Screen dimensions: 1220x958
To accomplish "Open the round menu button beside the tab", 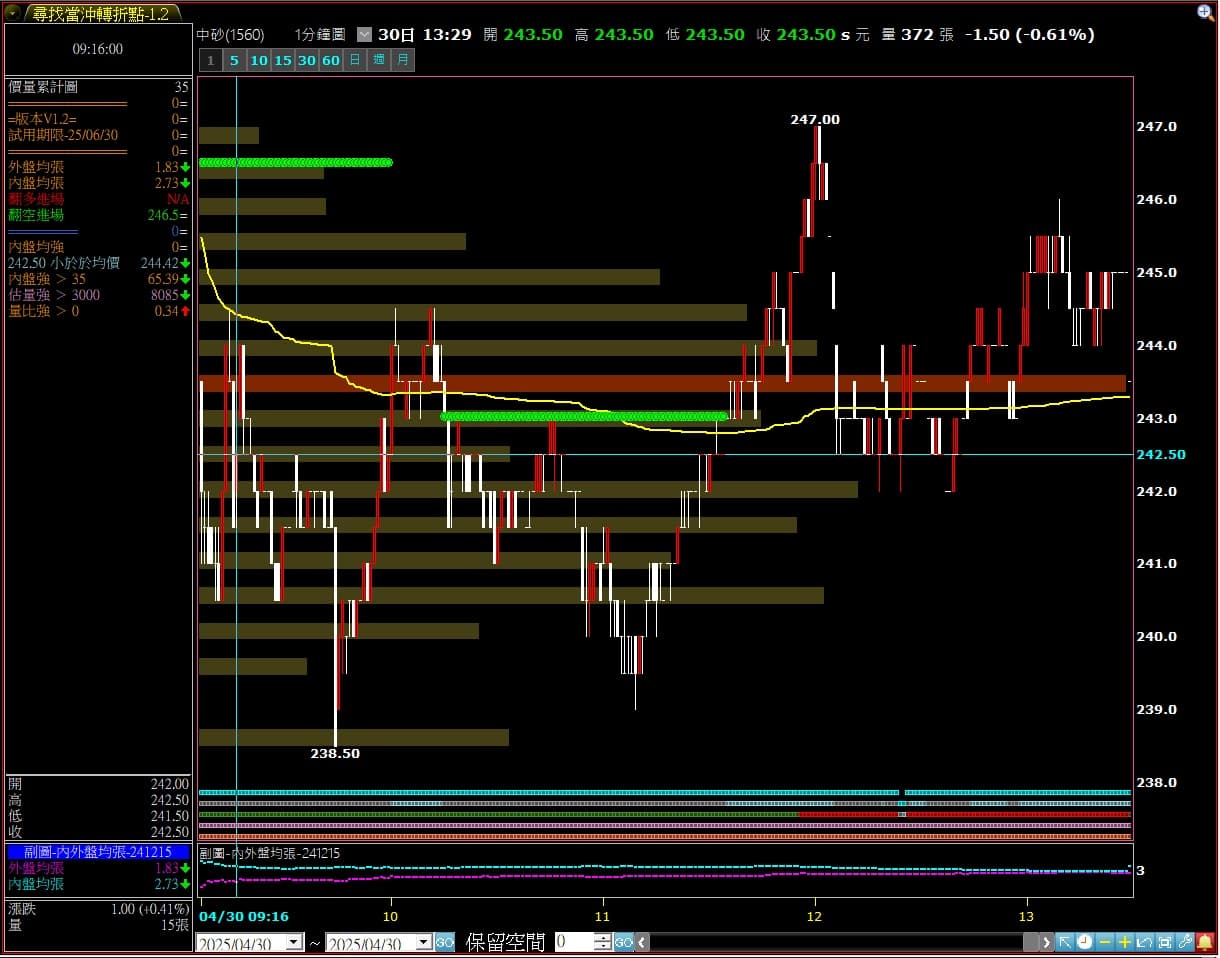I will pyautogui.click(x=13, y=13).
